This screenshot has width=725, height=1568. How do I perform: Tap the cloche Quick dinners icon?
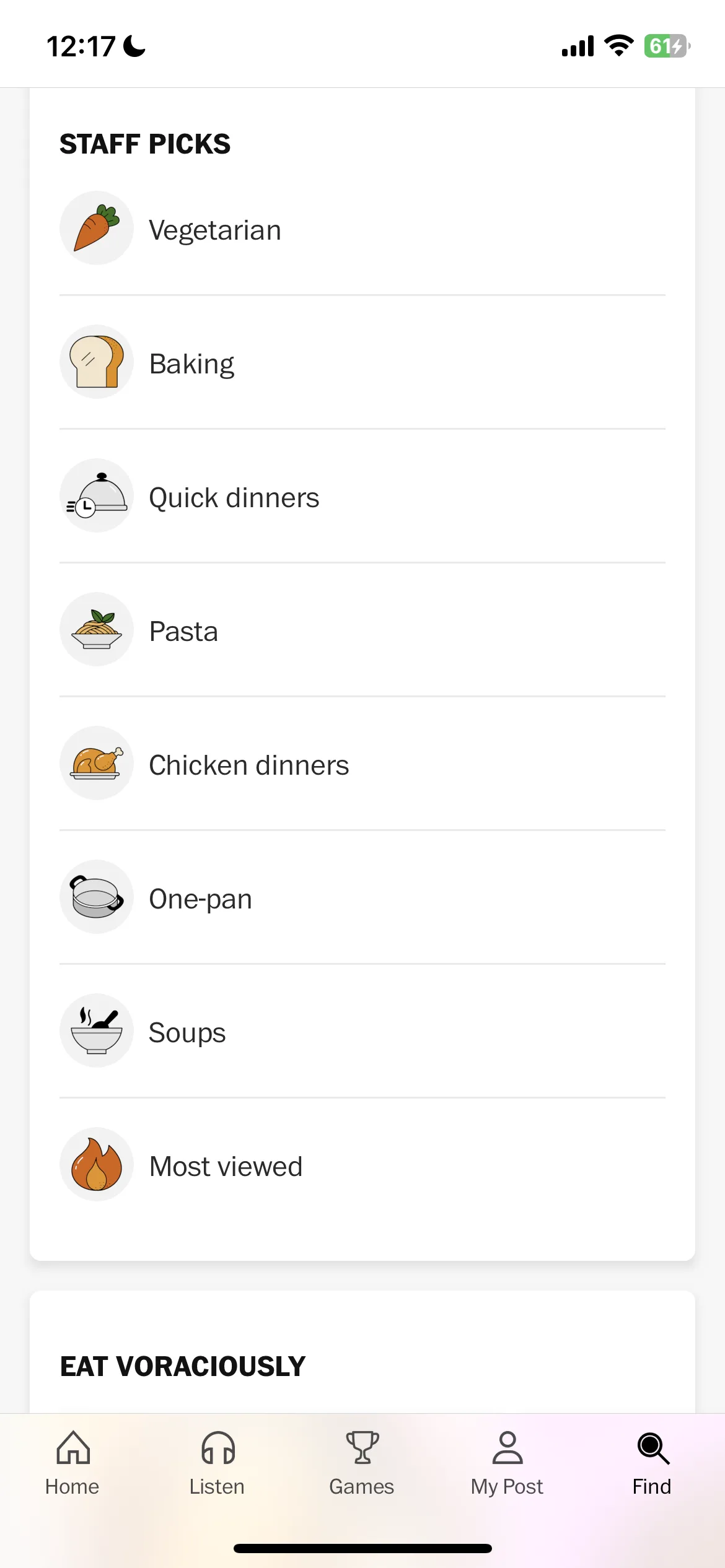point(97,495)
